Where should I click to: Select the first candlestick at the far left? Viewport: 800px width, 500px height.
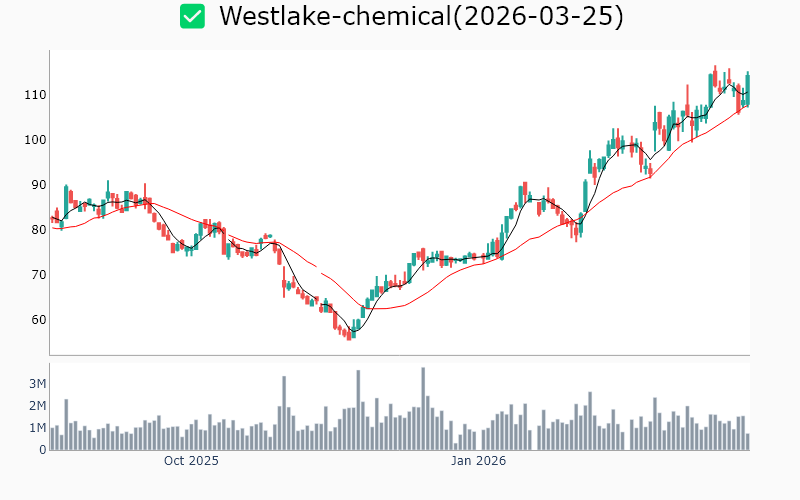(52, 218)
